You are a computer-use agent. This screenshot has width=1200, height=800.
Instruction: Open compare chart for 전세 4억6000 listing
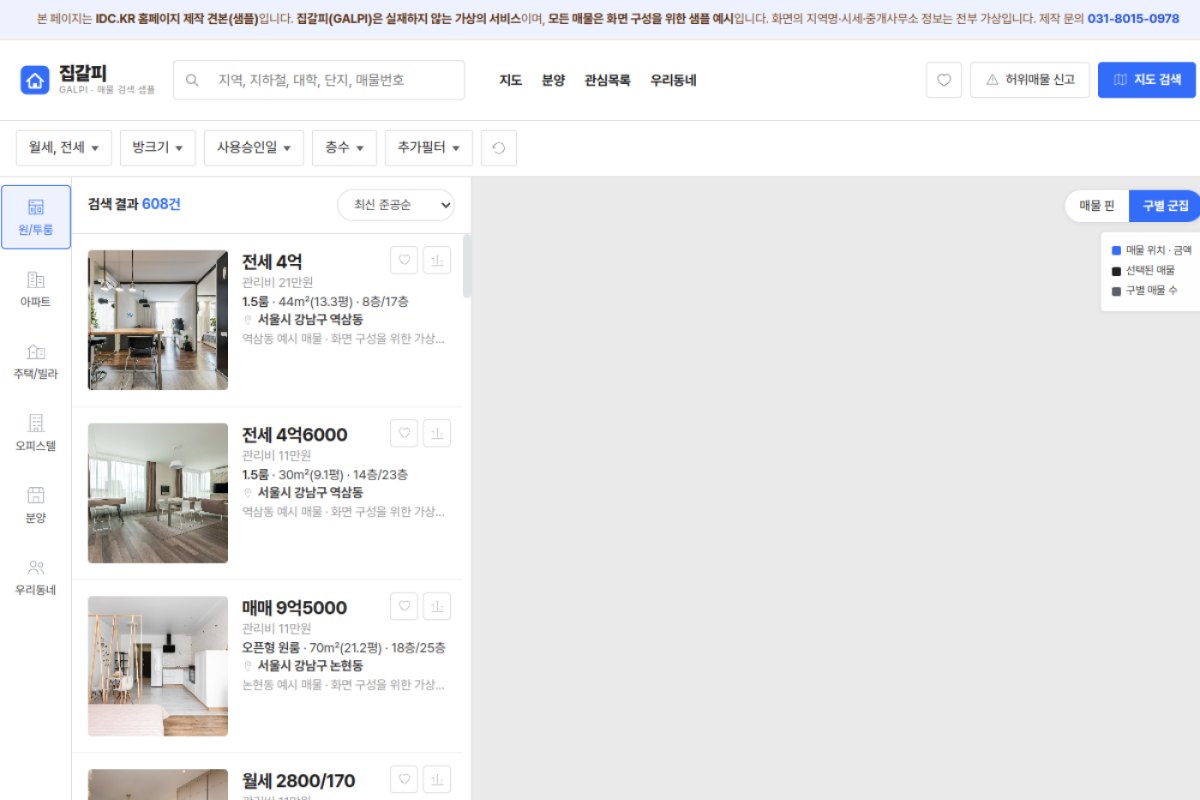[x=437, y=433]
